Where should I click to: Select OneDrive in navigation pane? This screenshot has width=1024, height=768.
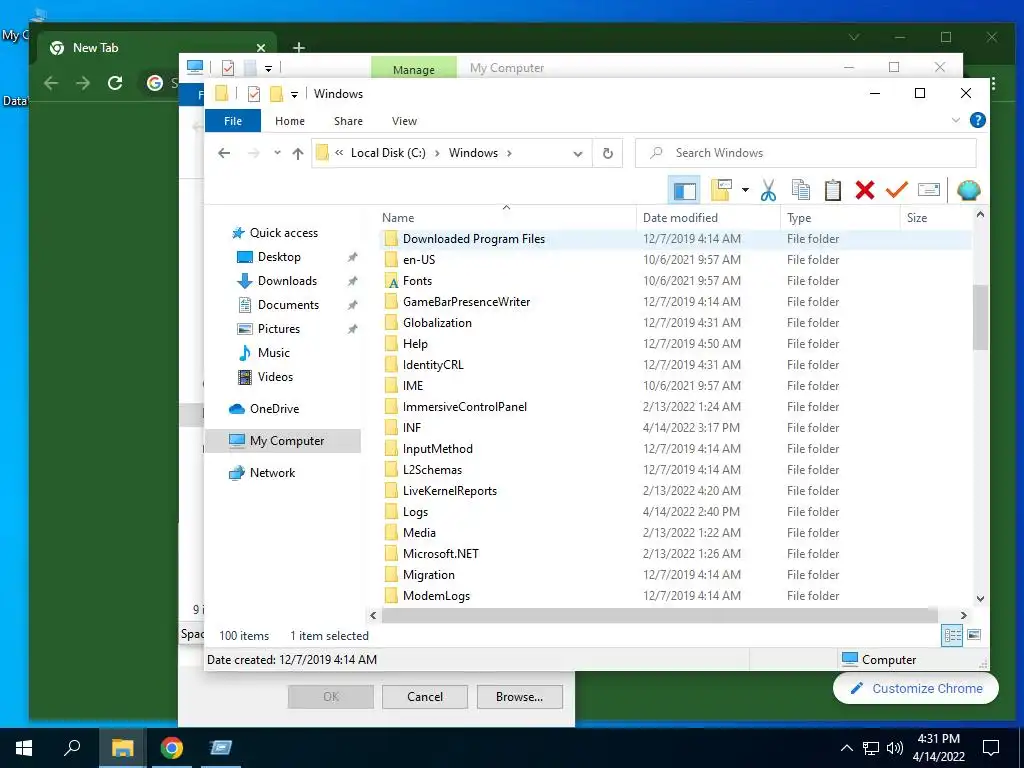coord(264,409)
